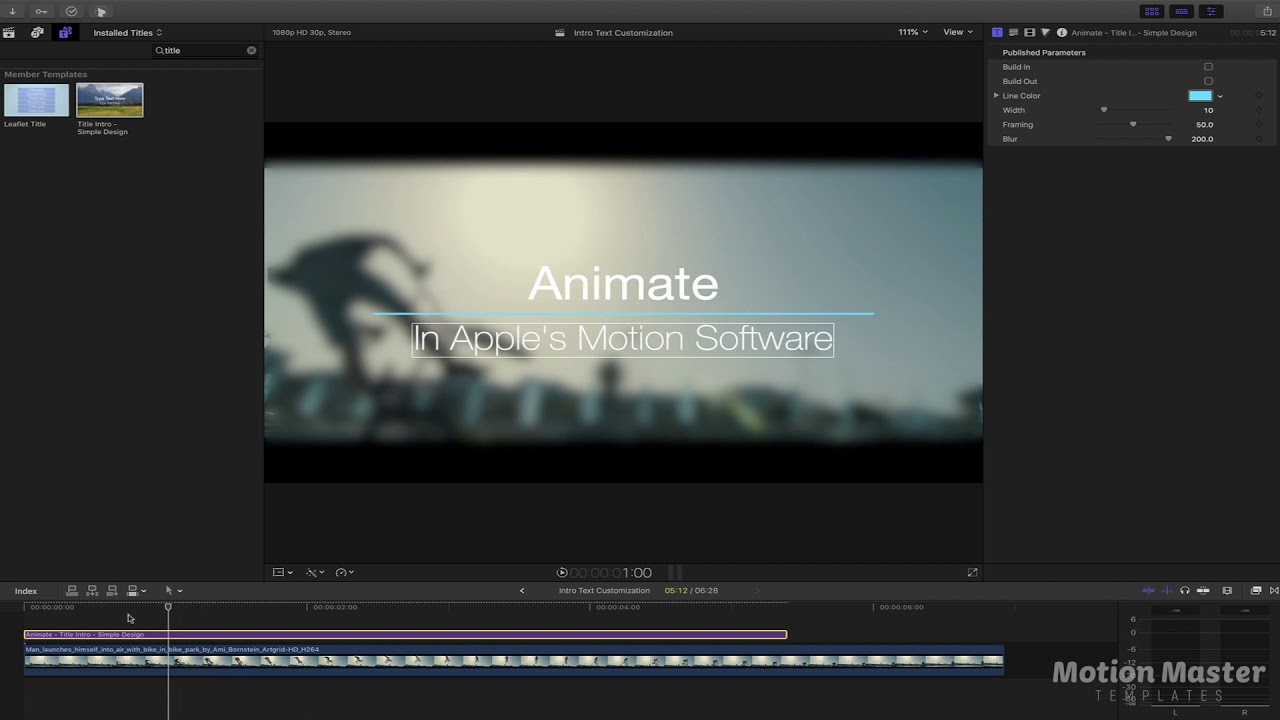Viewport: 1280px width, 720px height.
Task: Go back in timeline history
Action: click(521, 591)
